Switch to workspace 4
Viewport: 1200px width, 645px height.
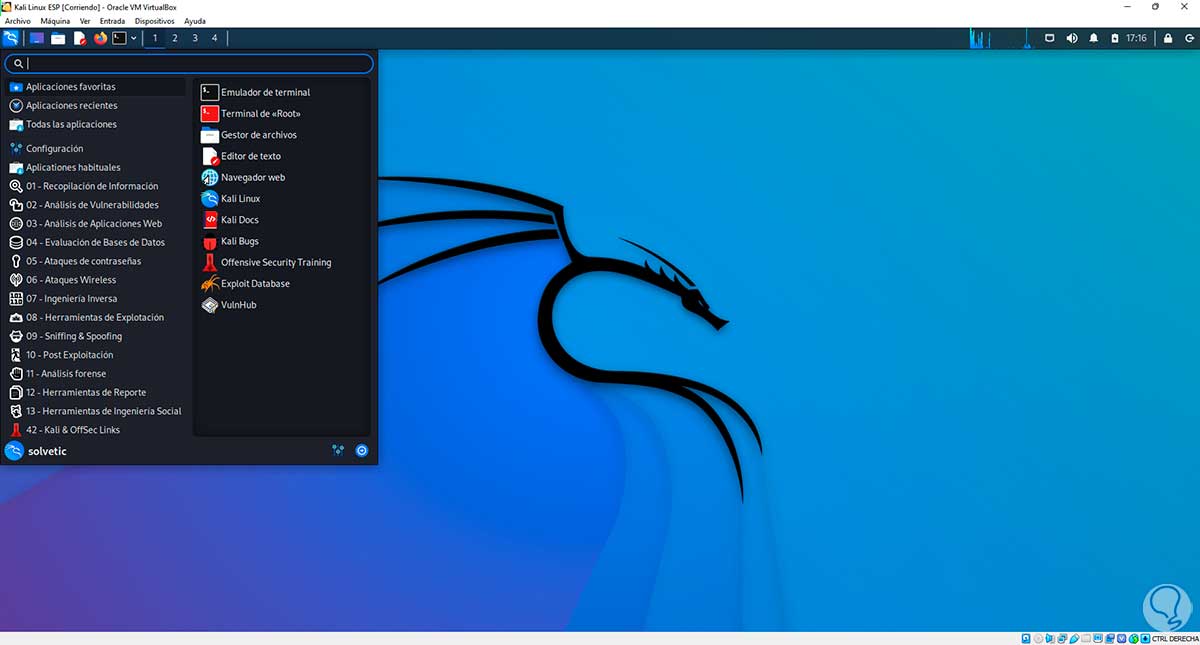[x=214, y=38]
